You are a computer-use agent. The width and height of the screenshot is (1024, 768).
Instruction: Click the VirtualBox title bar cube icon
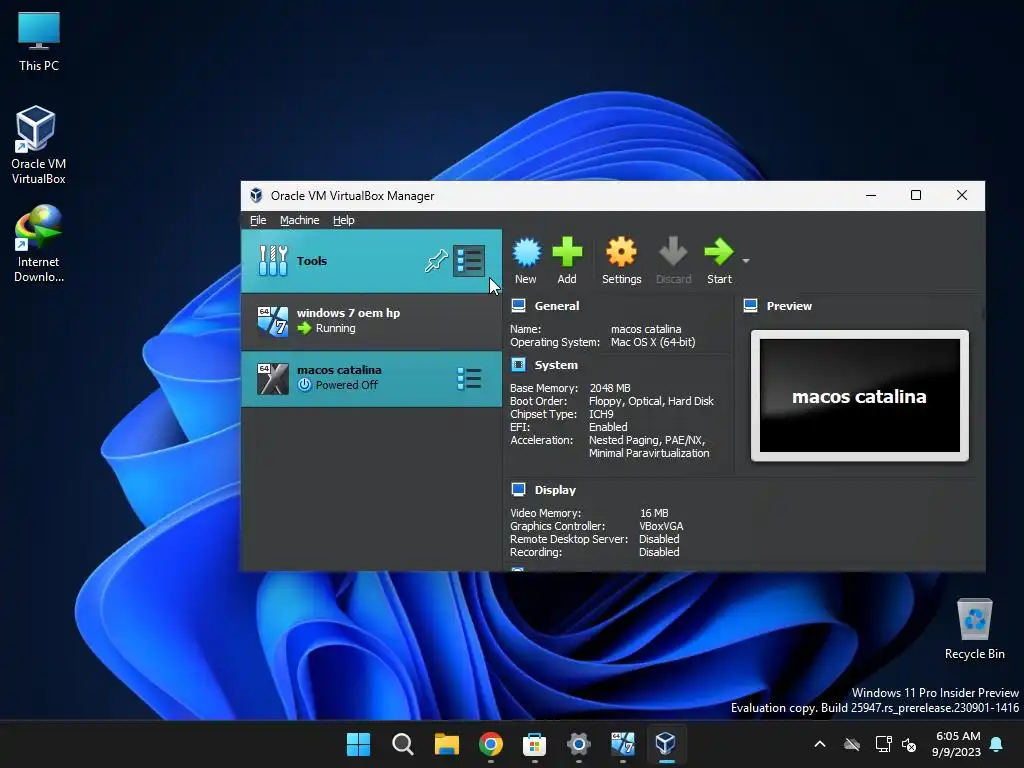click(x=256, y=195)
